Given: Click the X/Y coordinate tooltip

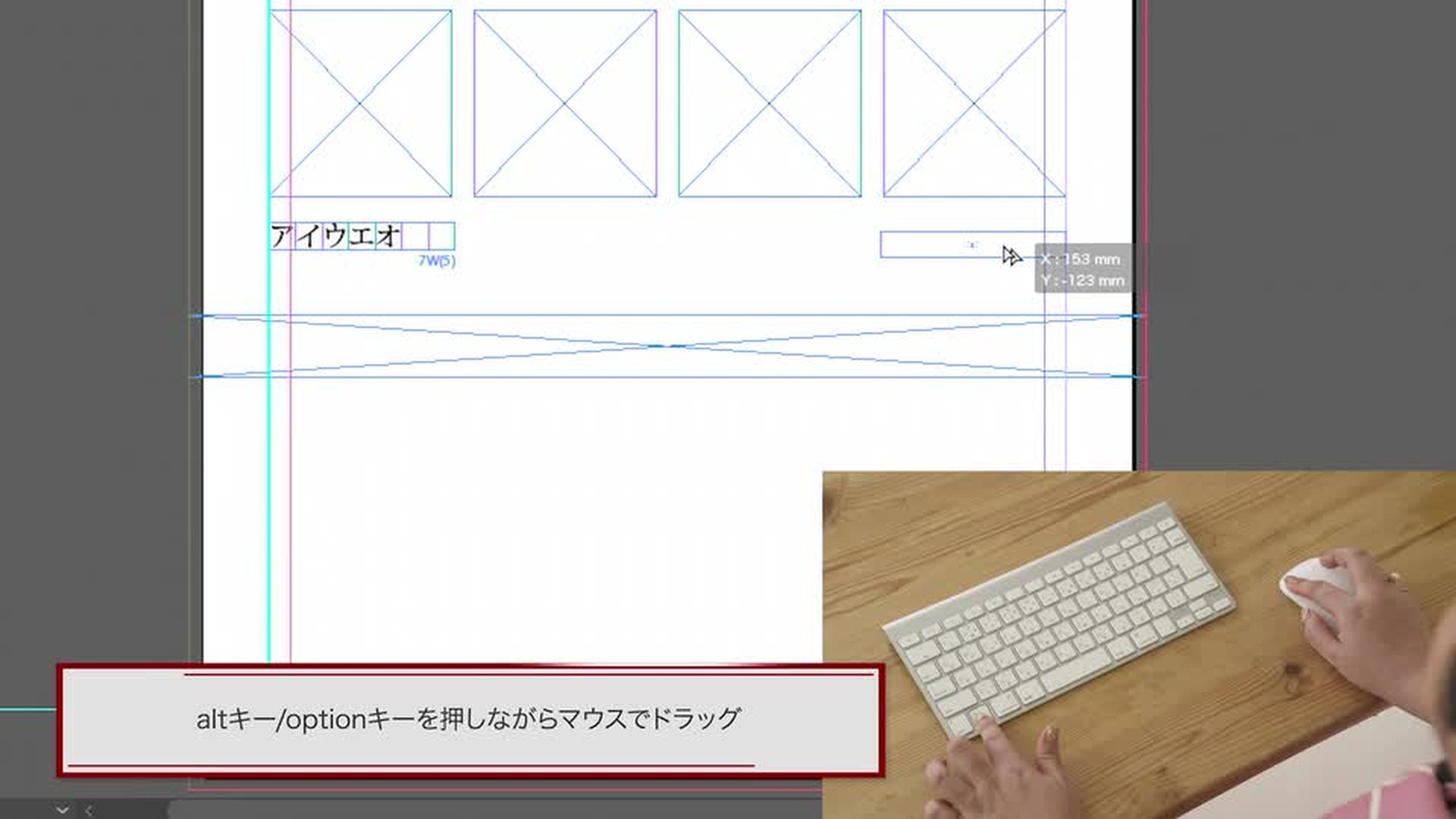Looking at the screenshot, I should [1083, 269].
